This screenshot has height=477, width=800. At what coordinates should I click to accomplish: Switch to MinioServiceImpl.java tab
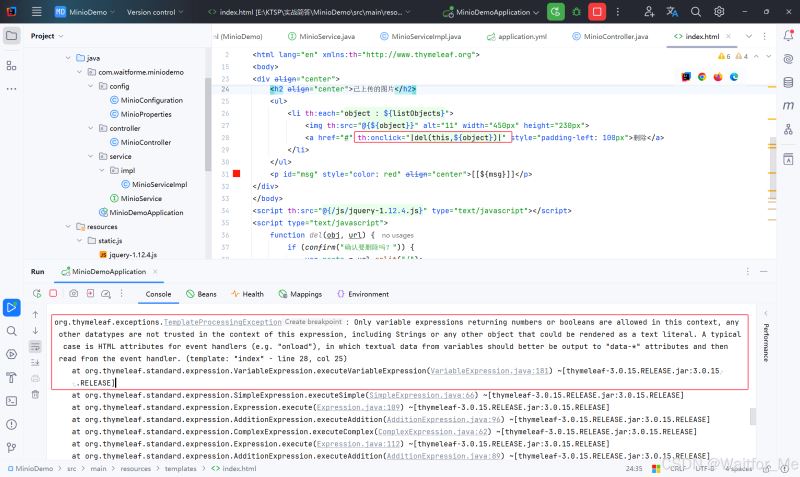point(420,36)
